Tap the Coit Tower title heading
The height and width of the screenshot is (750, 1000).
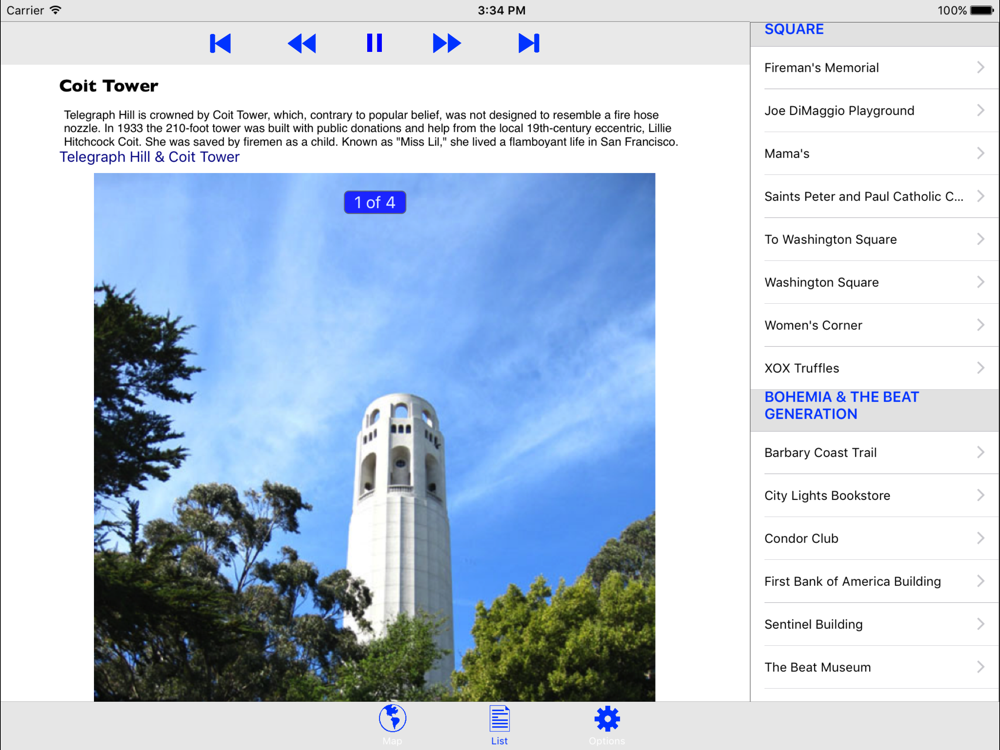click(x=108, y=86)
